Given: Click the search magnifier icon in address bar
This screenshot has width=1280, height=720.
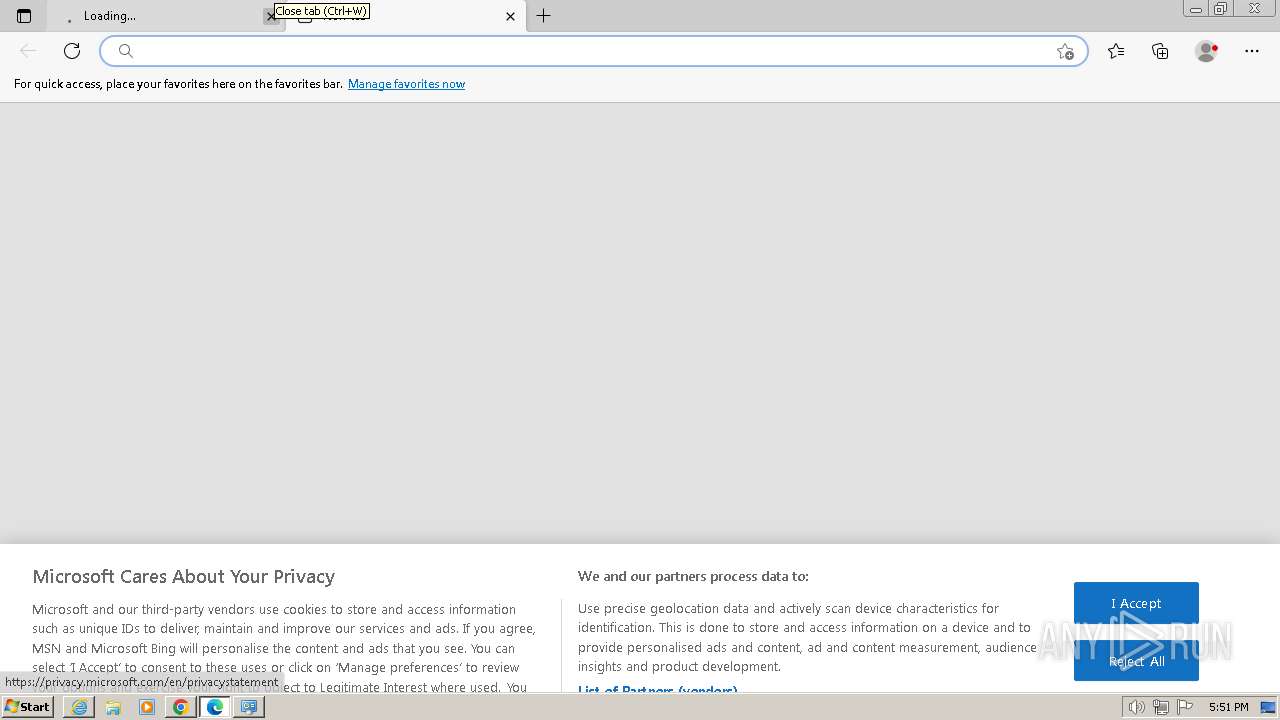Looking at the screenshot, I should [126, 51].
